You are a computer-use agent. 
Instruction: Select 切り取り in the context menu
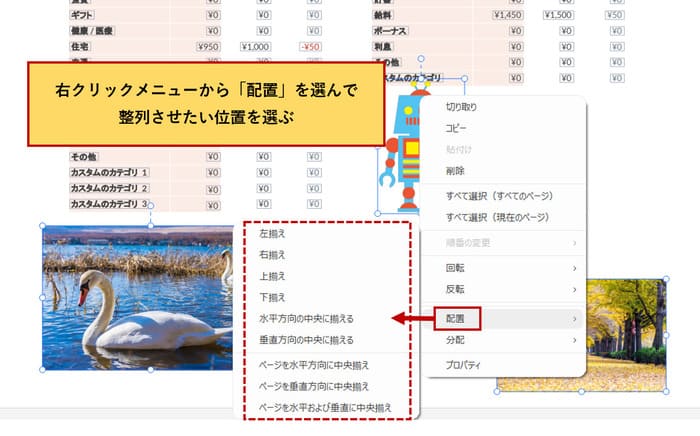coord(461,106)
